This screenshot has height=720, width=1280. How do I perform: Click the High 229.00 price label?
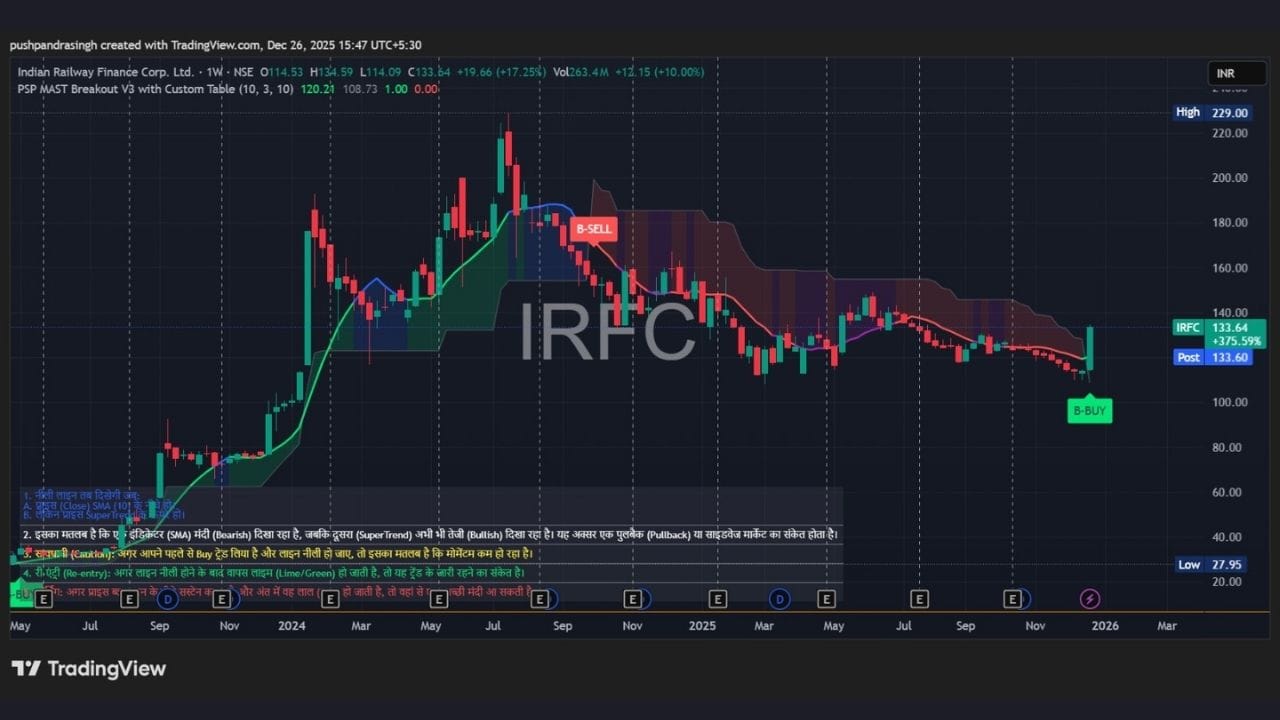(1211, 112)
